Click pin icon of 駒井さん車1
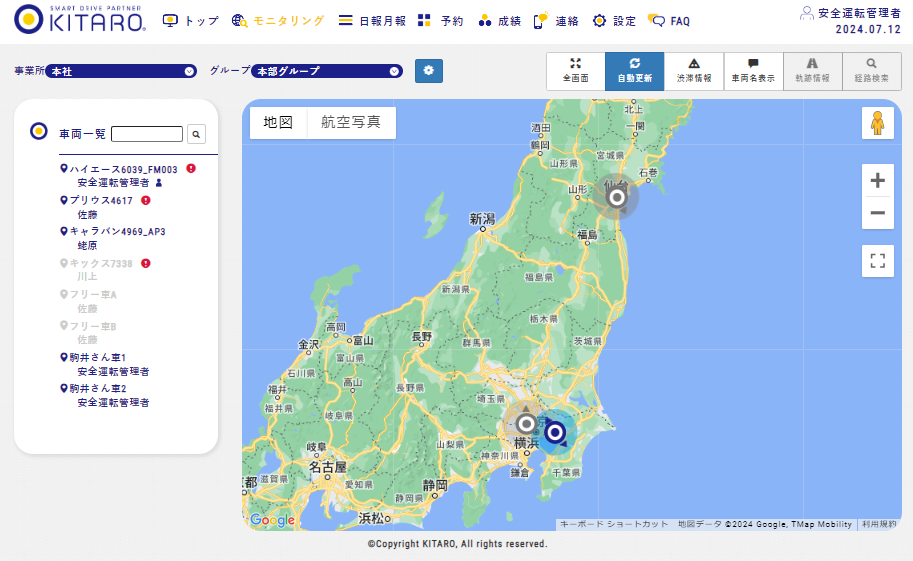The image size is (913, 561). click(63, 357)
